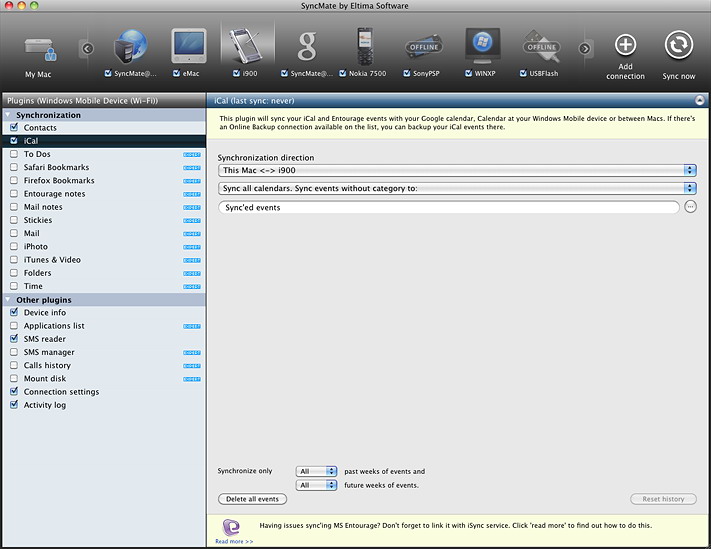The height and width of the screenshot is (549, 711).
Task: Select the USBFlash offline drive icon
Action: [541, 46]
